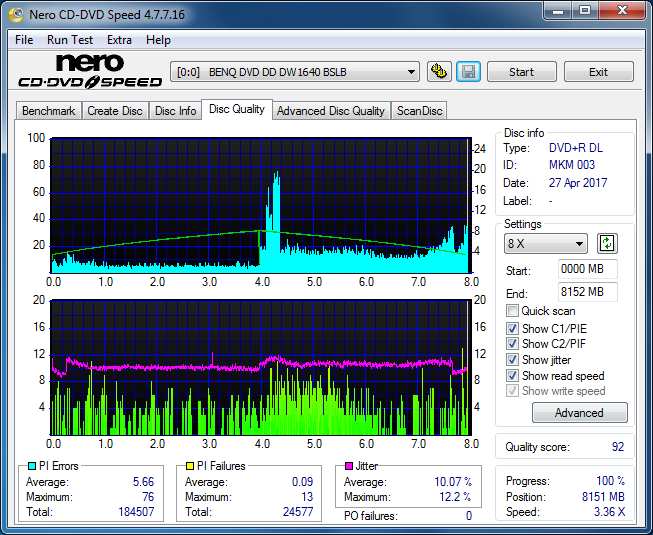
Task: Click PI Failures total 24577
Action: pyautogui.click(x=298, y=512)
